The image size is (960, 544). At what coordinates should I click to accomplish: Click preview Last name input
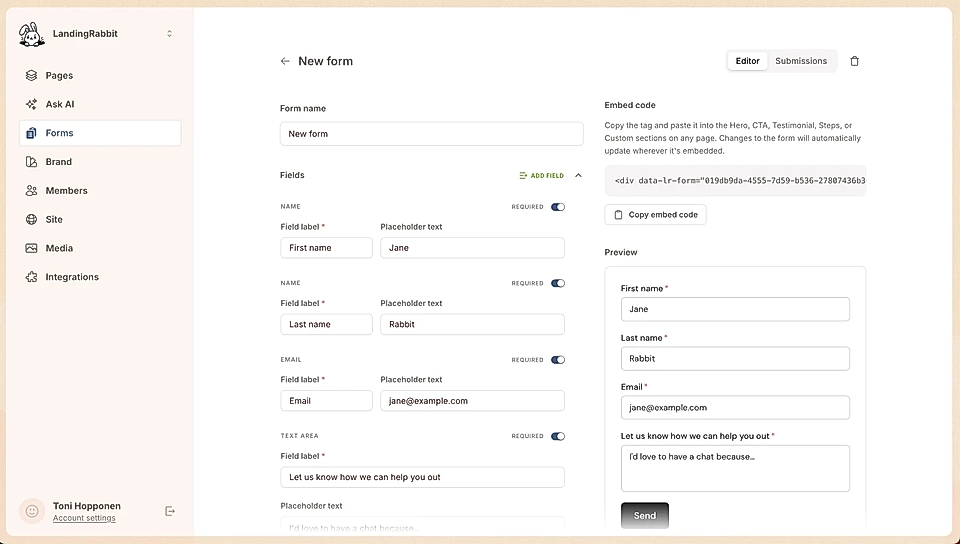click(x=735, y=359)
